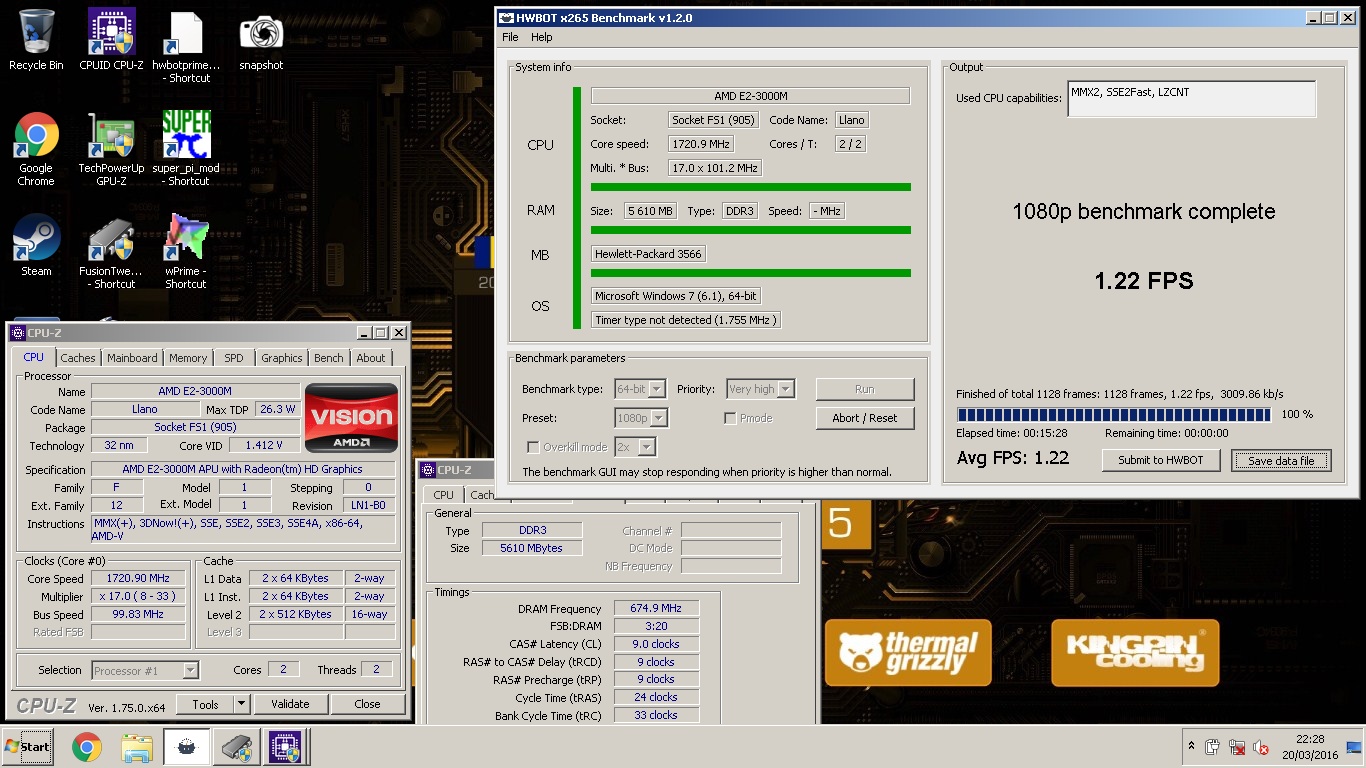This screenshot has width=1366, height=768.
Task: Launch Steam from the desktop icon
Action: coord(36,245)
